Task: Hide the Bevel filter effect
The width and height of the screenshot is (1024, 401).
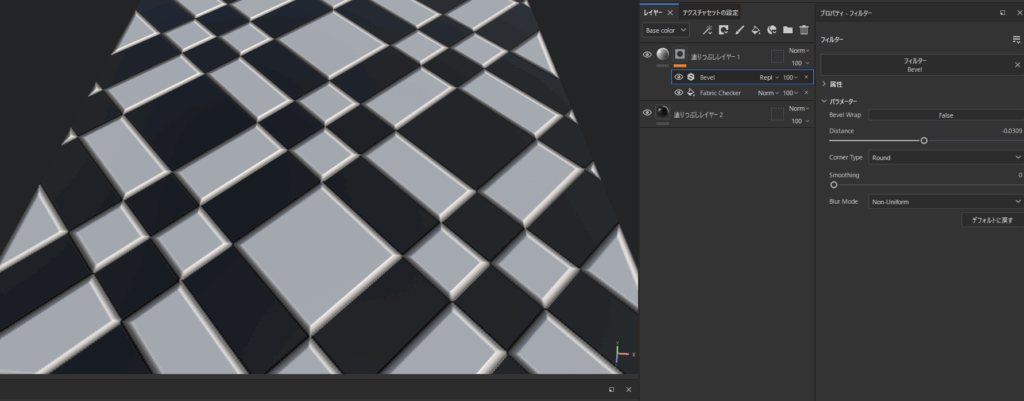Action: [x=679, y=77]
